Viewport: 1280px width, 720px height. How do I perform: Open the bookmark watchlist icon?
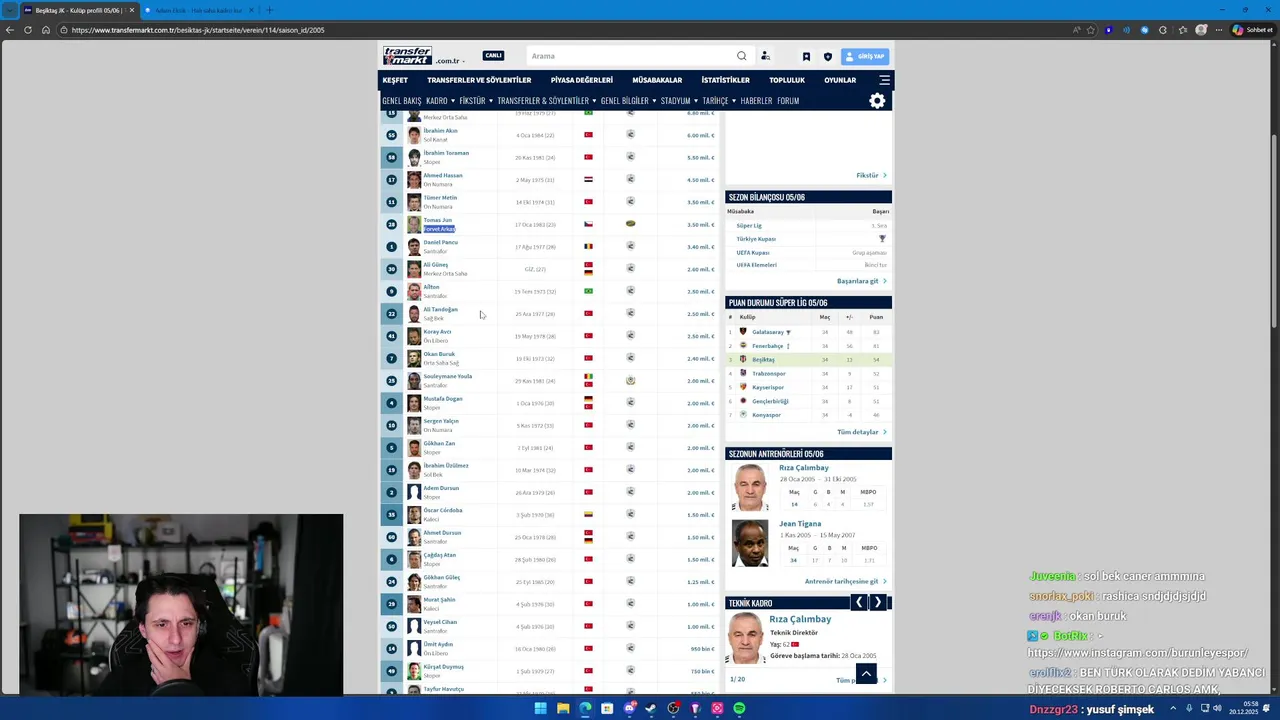point(806,56)
